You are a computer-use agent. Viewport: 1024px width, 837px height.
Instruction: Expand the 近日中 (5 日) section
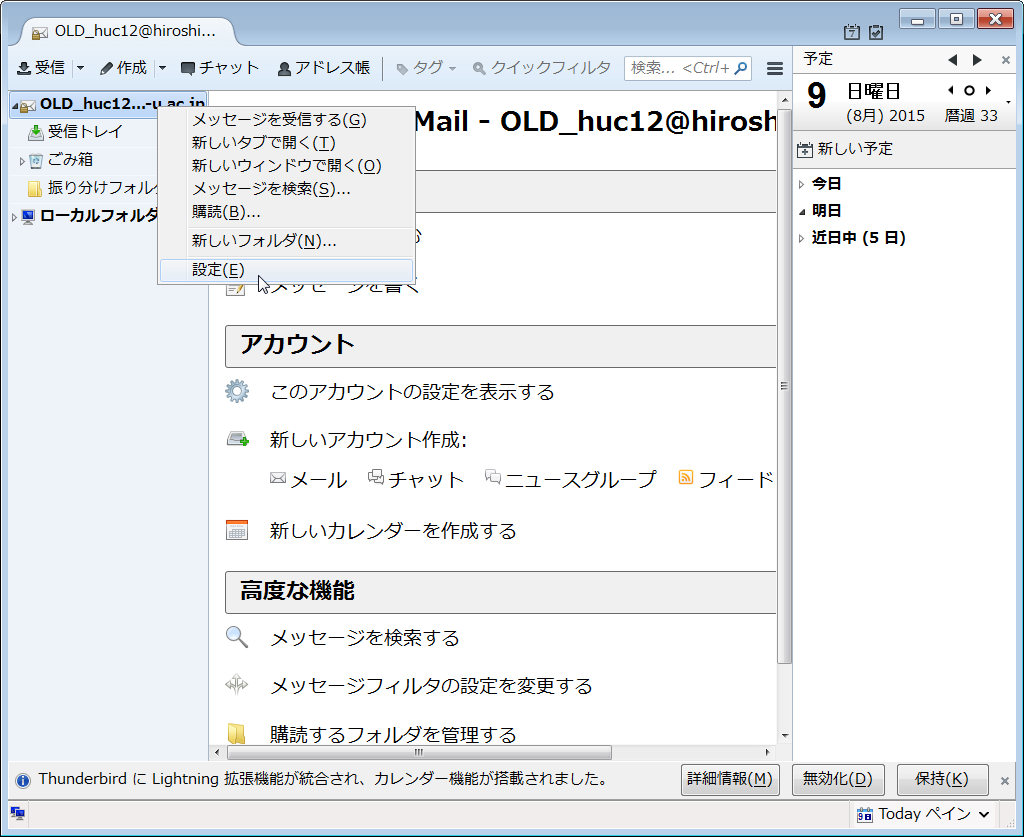click(802, 239)
